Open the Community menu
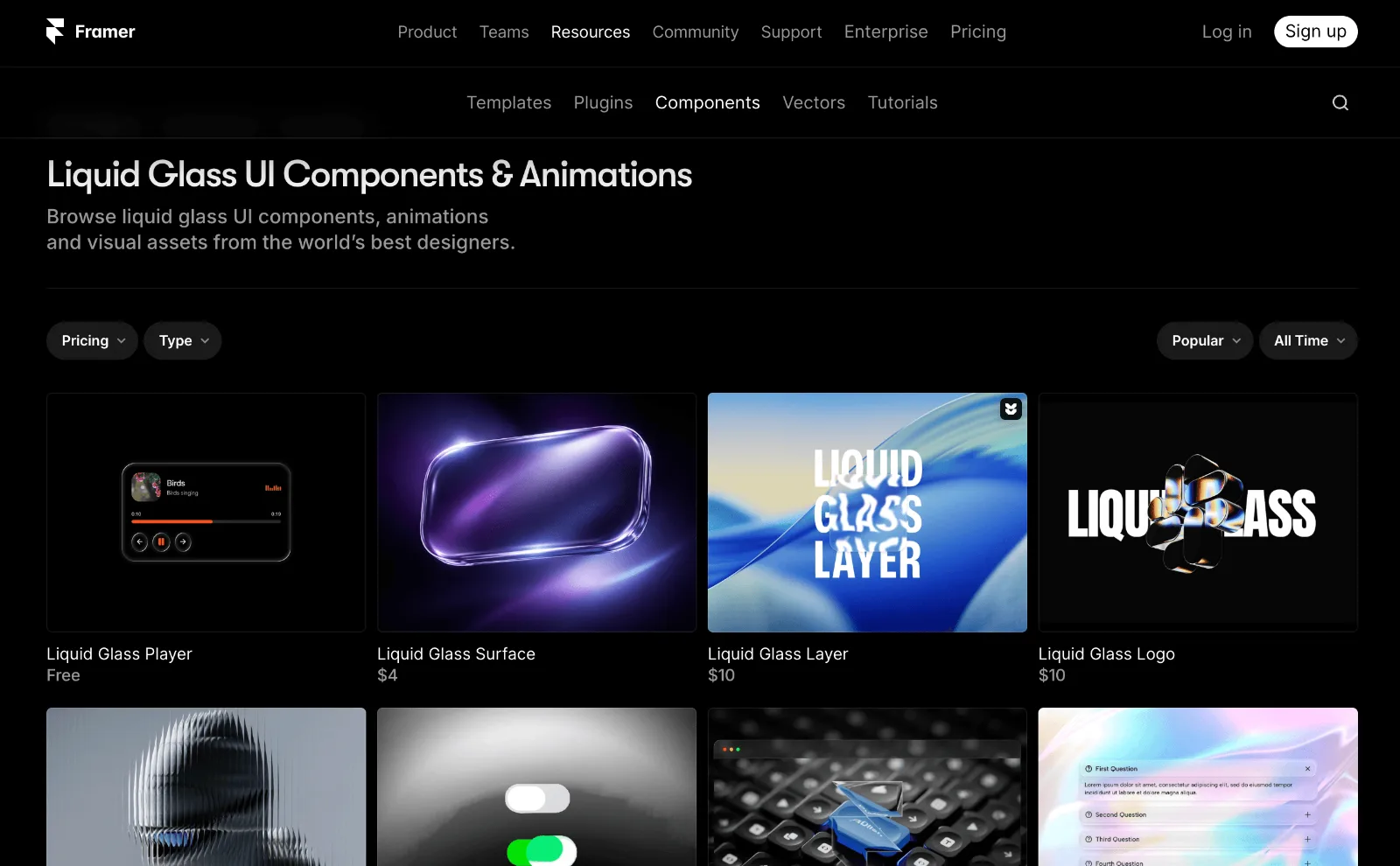This screenshot has height=866, width=1400. pos(696,32)
